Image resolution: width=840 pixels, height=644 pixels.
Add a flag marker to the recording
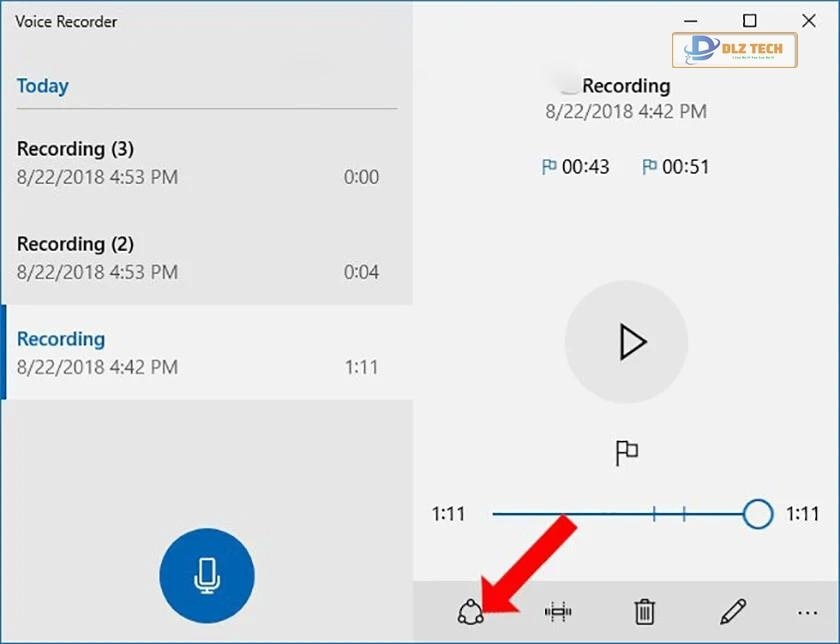point(627,453)
